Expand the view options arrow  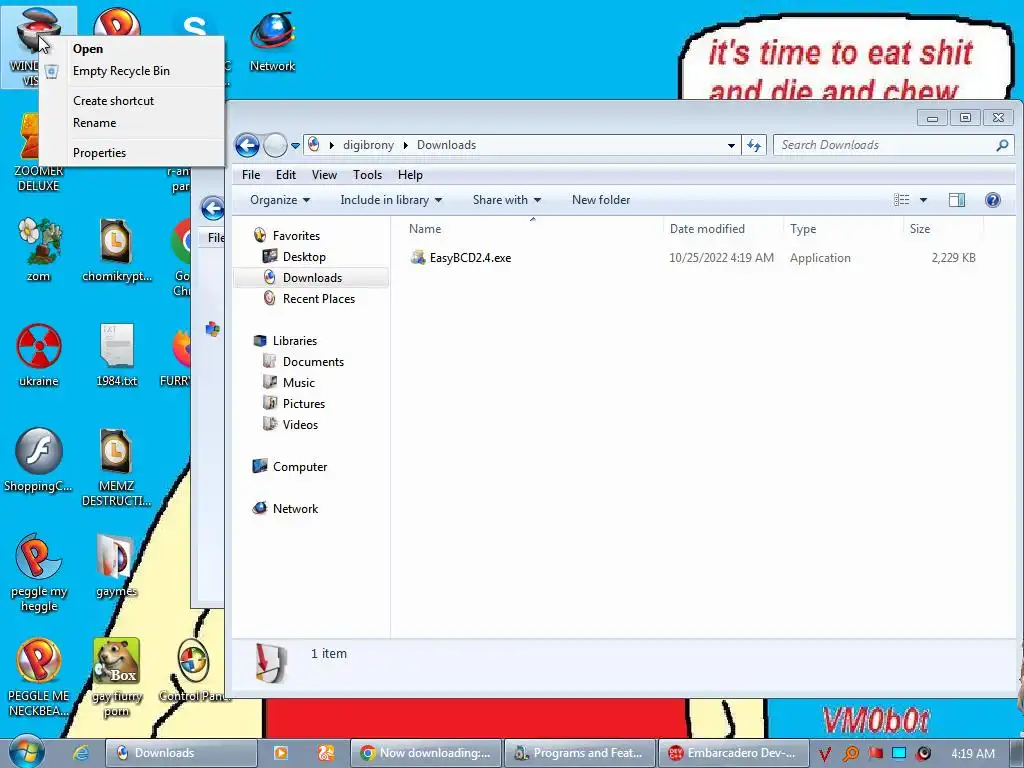(x=923, y=200)
